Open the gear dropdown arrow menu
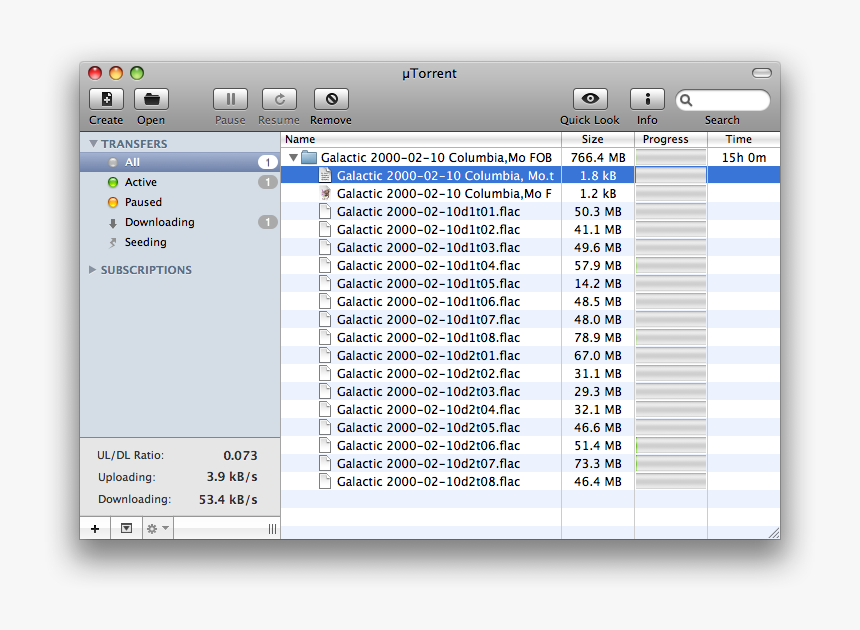Screen dimensions: 860x630 tap(164, 527)
